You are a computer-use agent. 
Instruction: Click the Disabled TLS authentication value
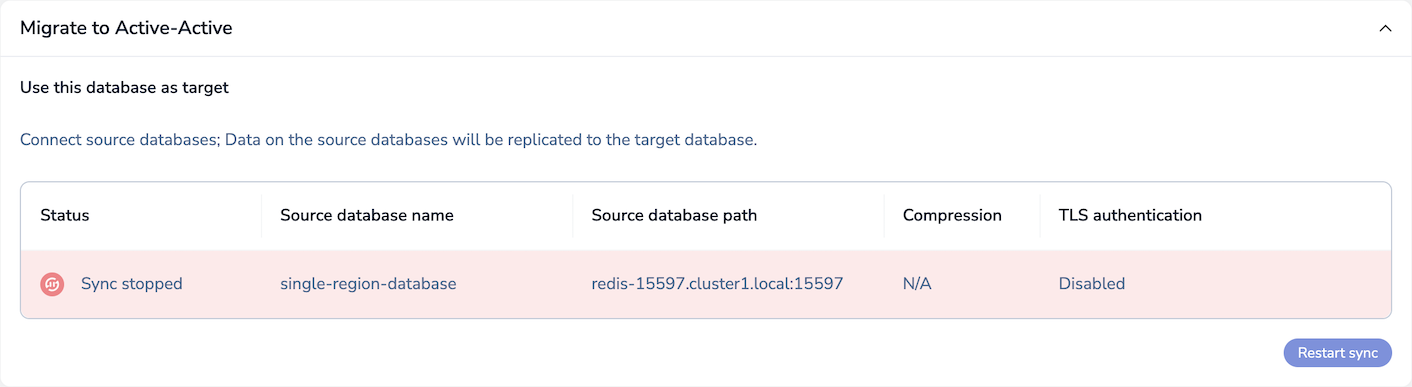(1092, 284)
